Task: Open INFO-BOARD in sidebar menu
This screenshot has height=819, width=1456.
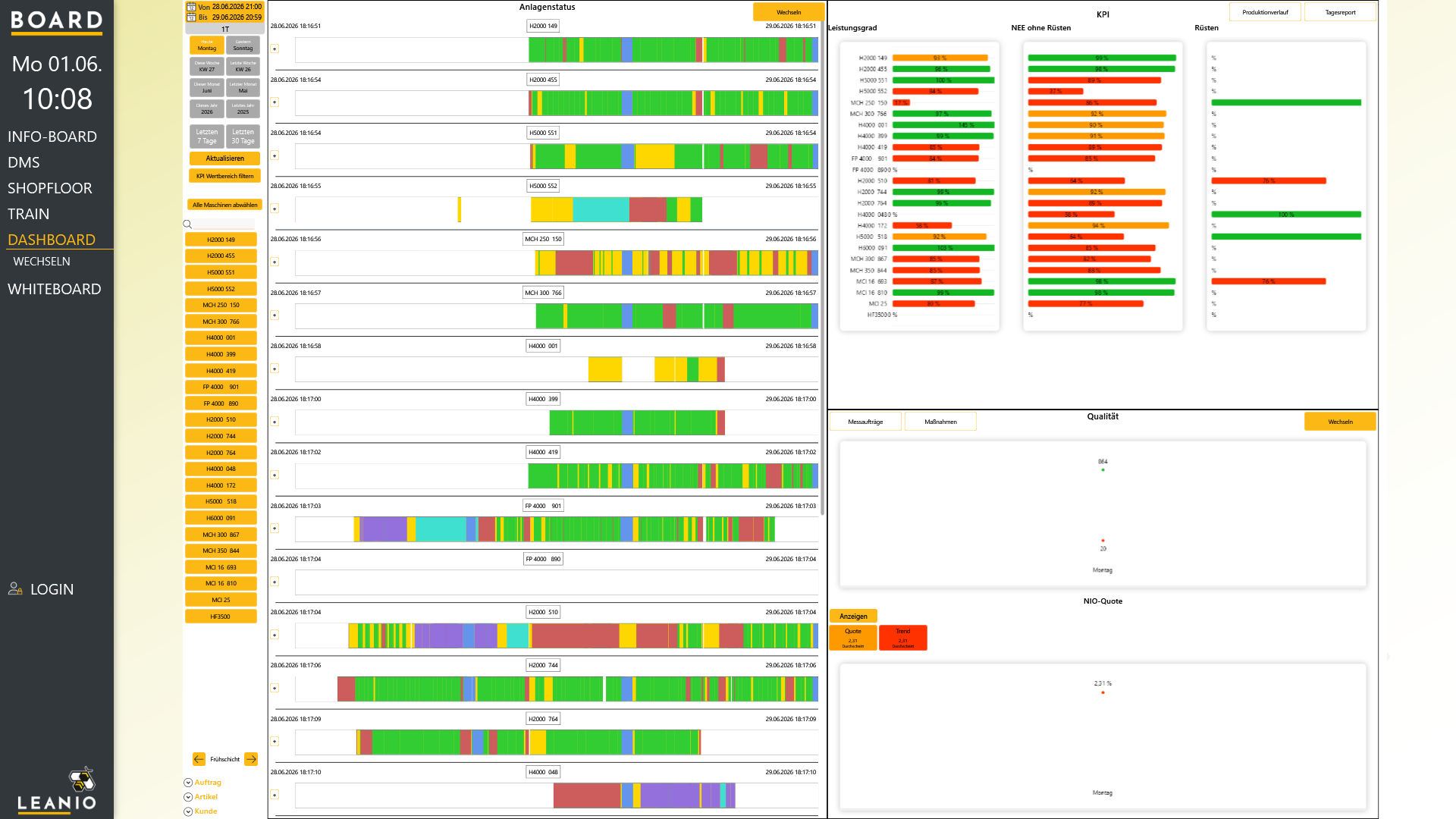Action: coord(52,136)
